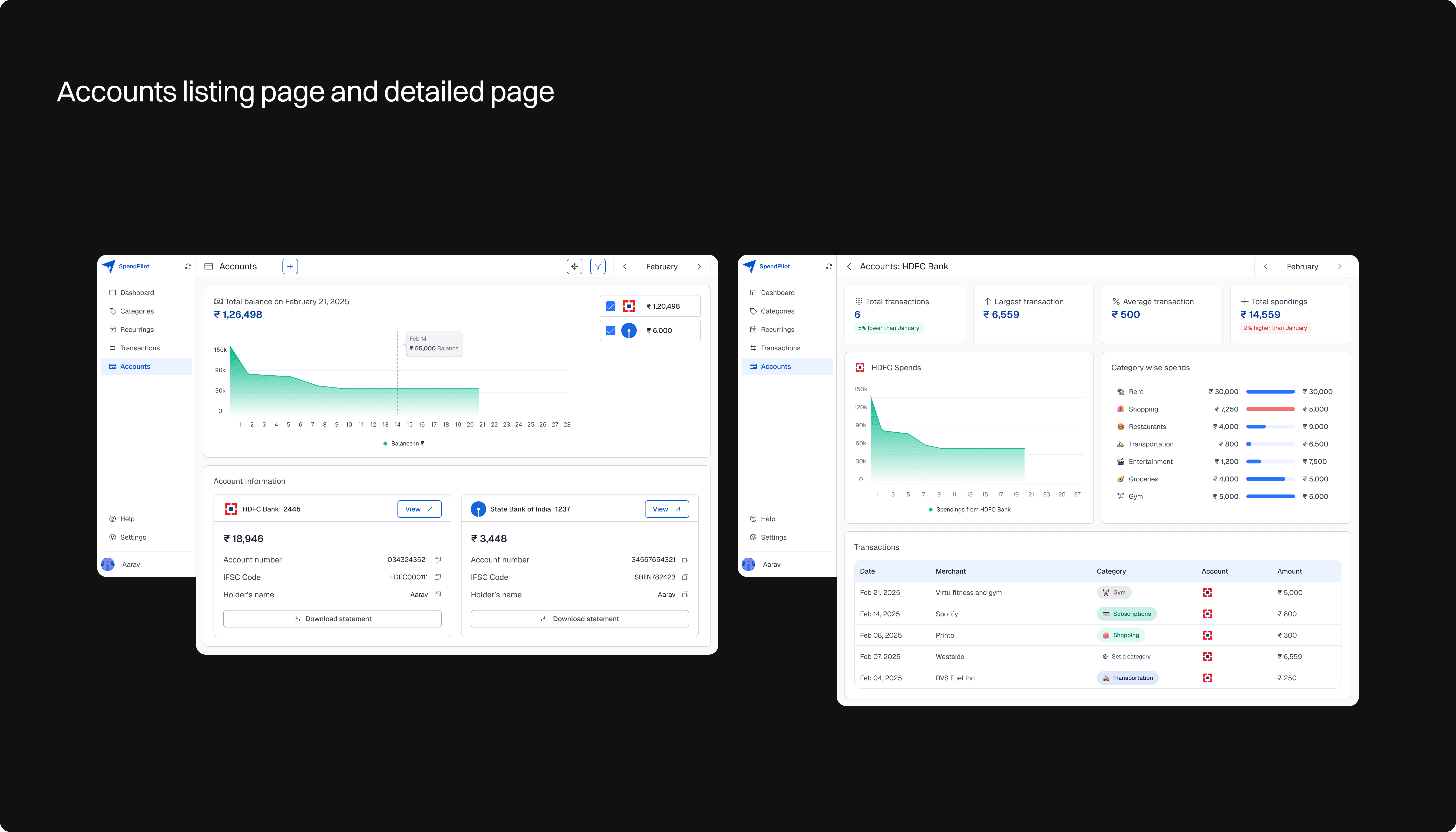The width and height of the screenshot is (1456, 832).
Task: Click the add account plus icon
Action: pos(290,266)
